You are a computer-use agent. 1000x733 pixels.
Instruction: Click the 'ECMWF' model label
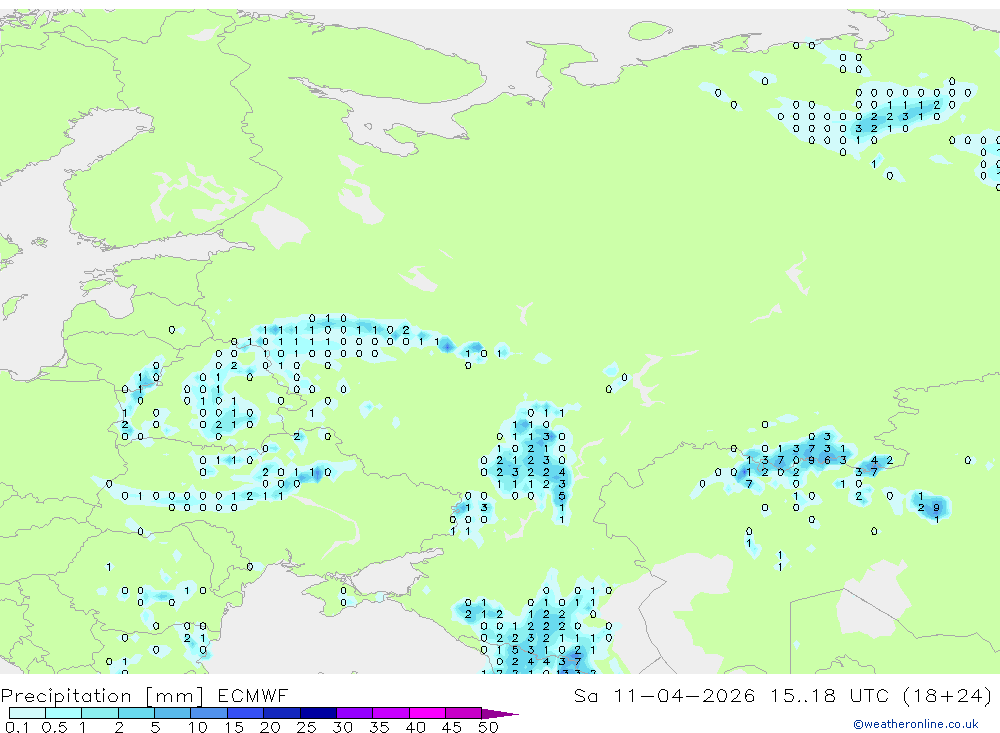[253, 695]
